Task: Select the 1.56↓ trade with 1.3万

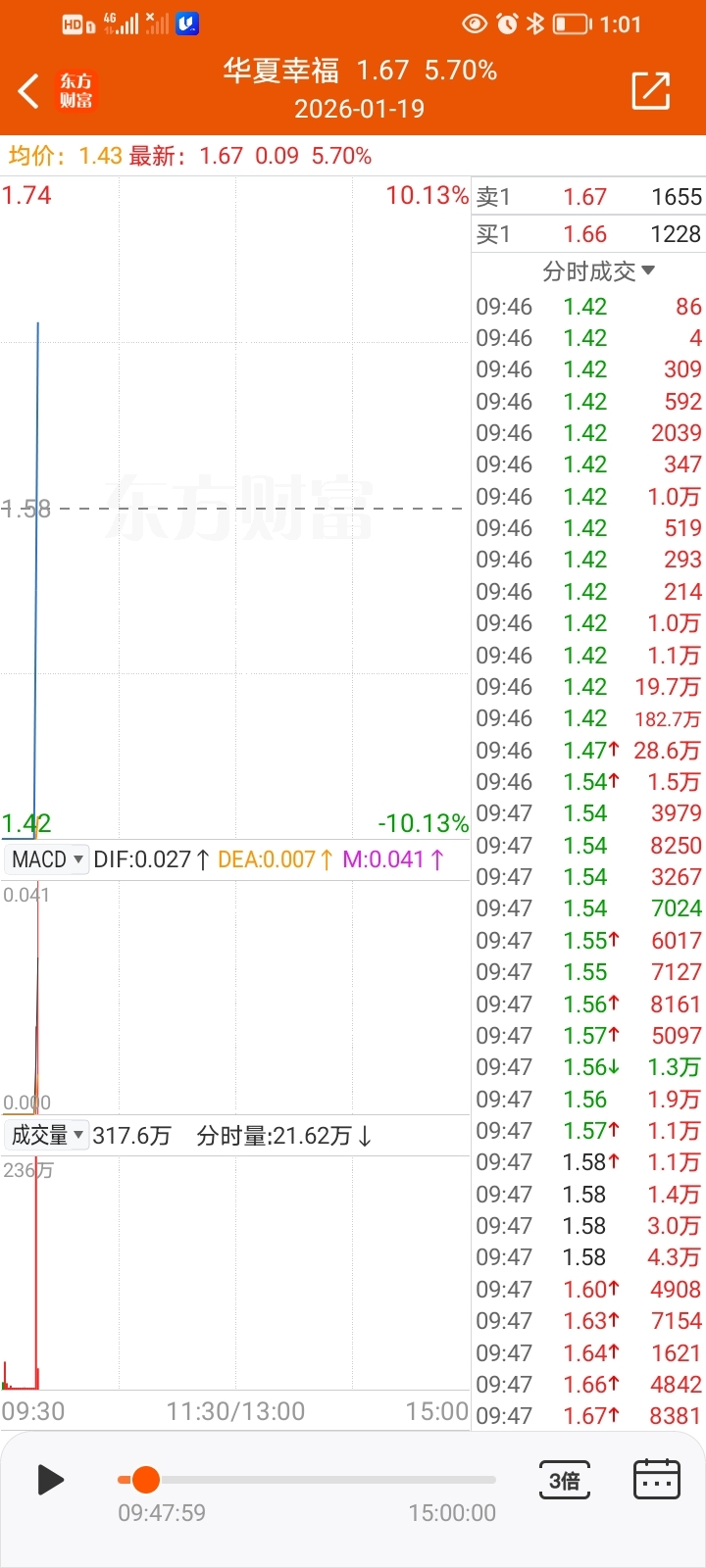Action: pos(588,1067)
